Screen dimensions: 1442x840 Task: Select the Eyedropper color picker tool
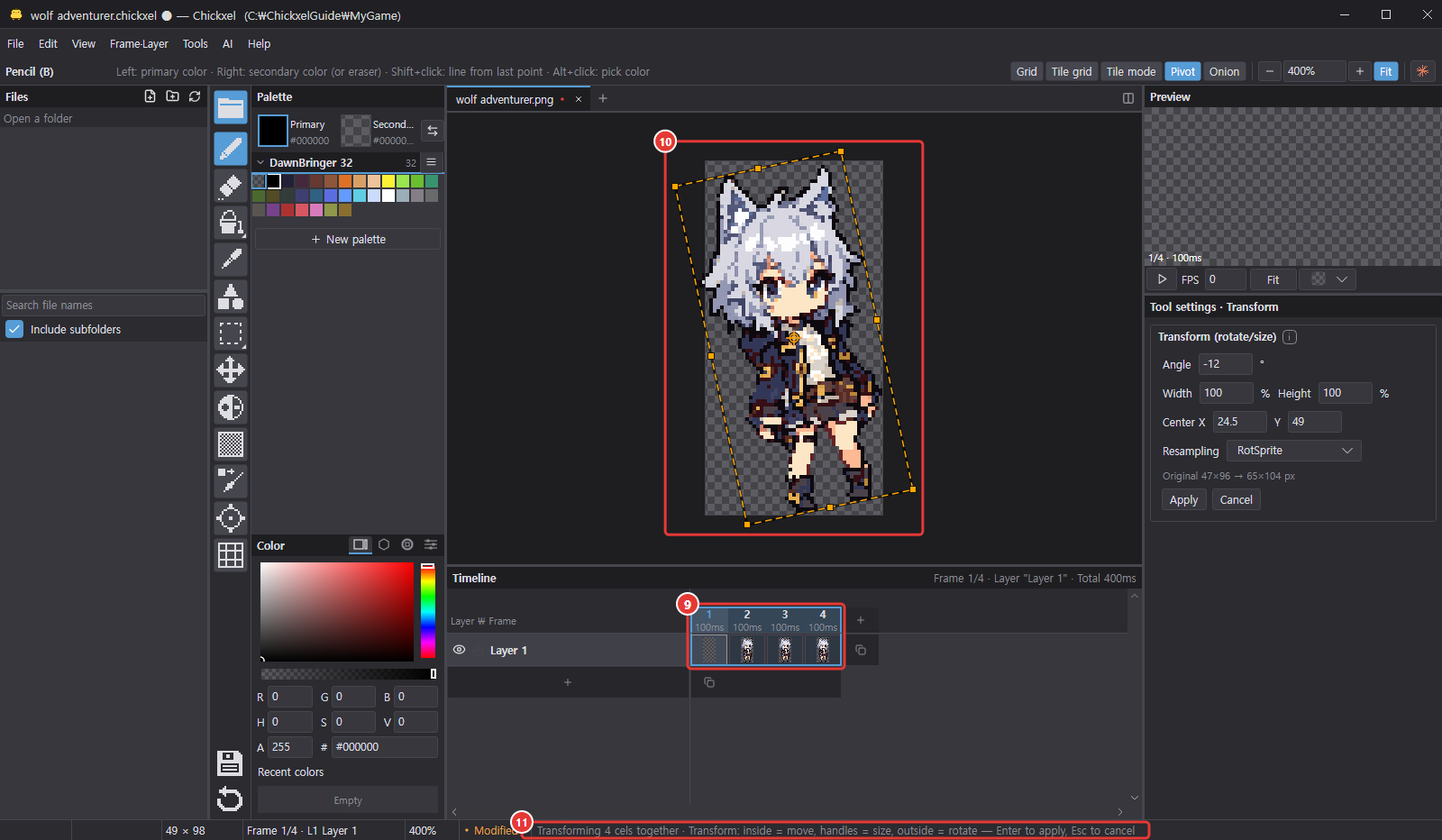pos(231,260)
